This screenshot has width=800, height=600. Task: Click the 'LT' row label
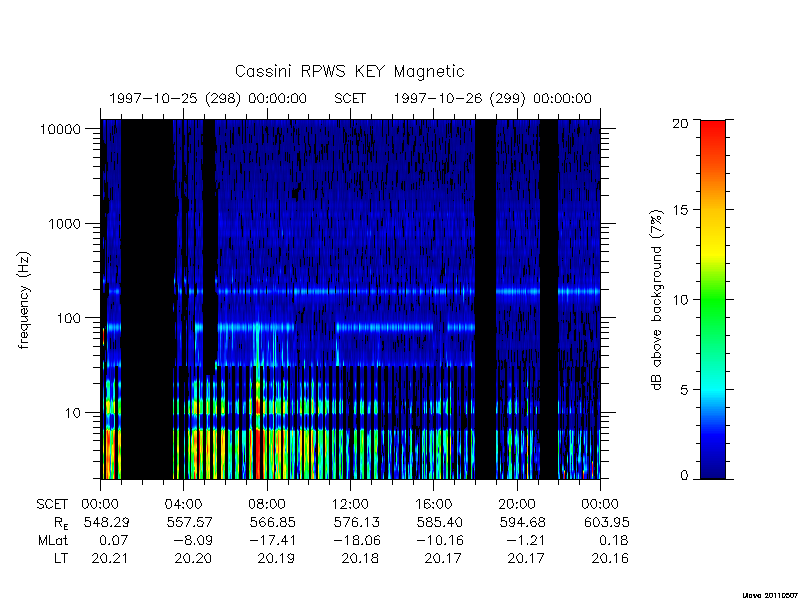[61, 558]
